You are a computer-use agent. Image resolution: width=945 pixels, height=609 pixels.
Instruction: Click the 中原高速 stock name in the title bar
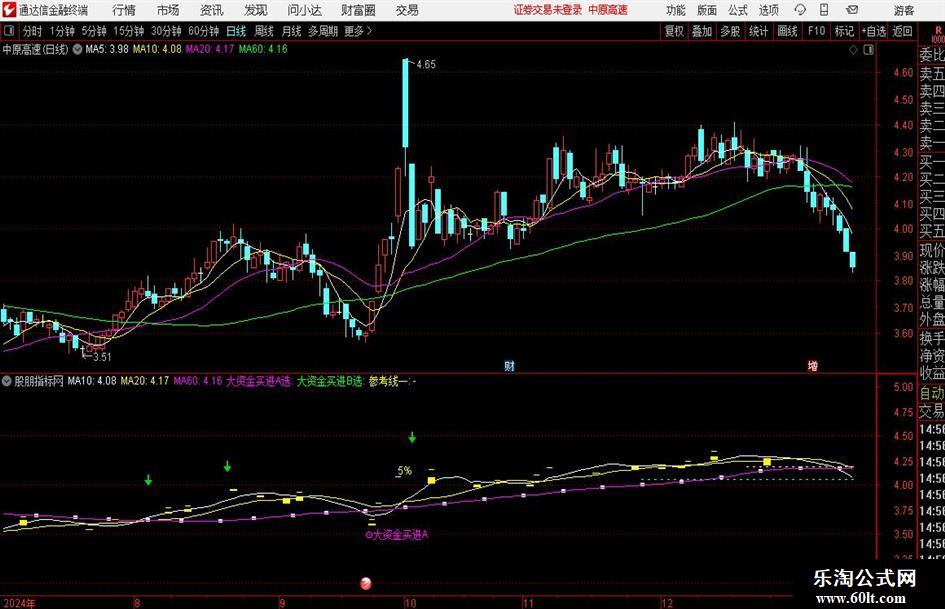tap(608, 10)
